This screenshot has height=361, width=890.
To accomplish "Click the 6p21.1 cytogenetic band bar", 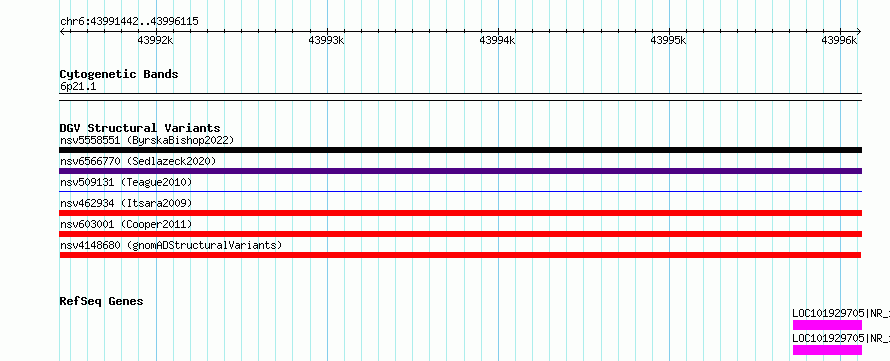I will (x=460, y=97).
